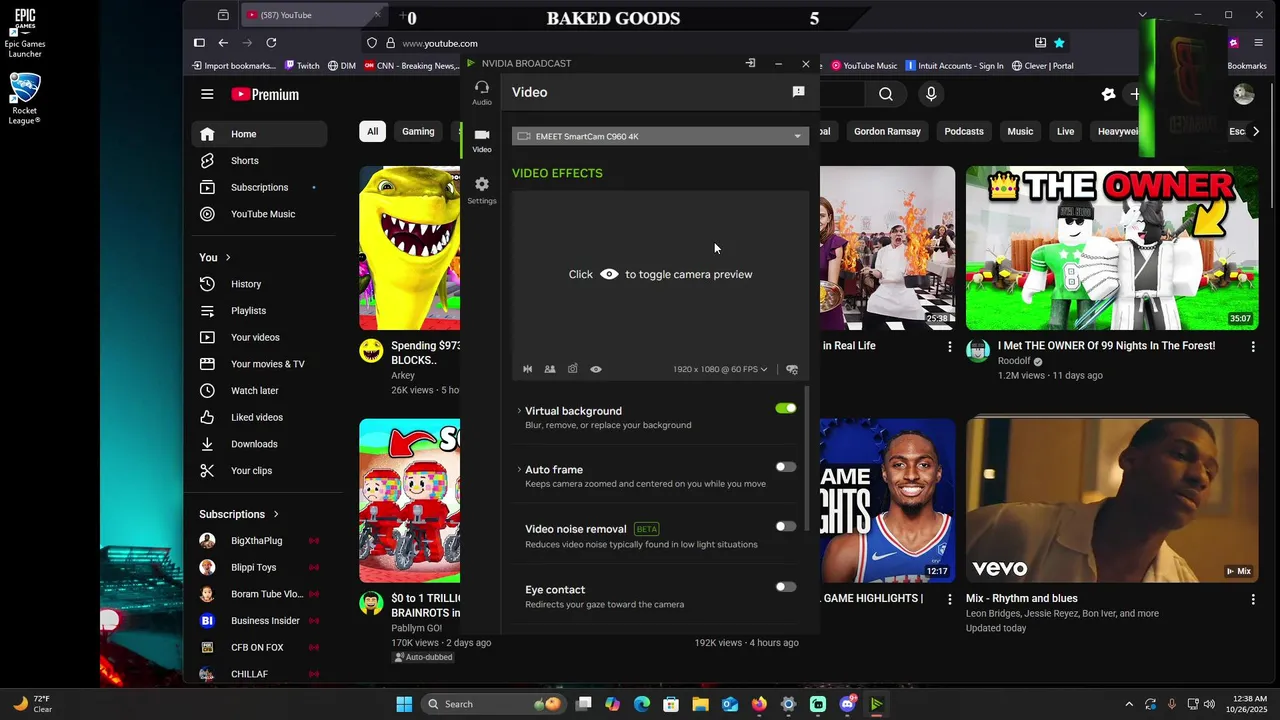This screenshot has height=720, width=1280.
Task: Open the BigXthaPlug subscription channel
Action: pyautogui.click(x=259, y=541)
